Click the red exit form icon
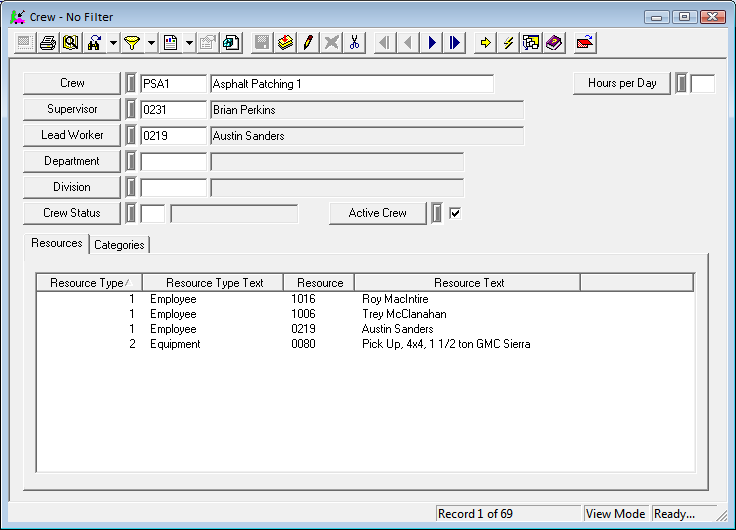 point(585,43)
